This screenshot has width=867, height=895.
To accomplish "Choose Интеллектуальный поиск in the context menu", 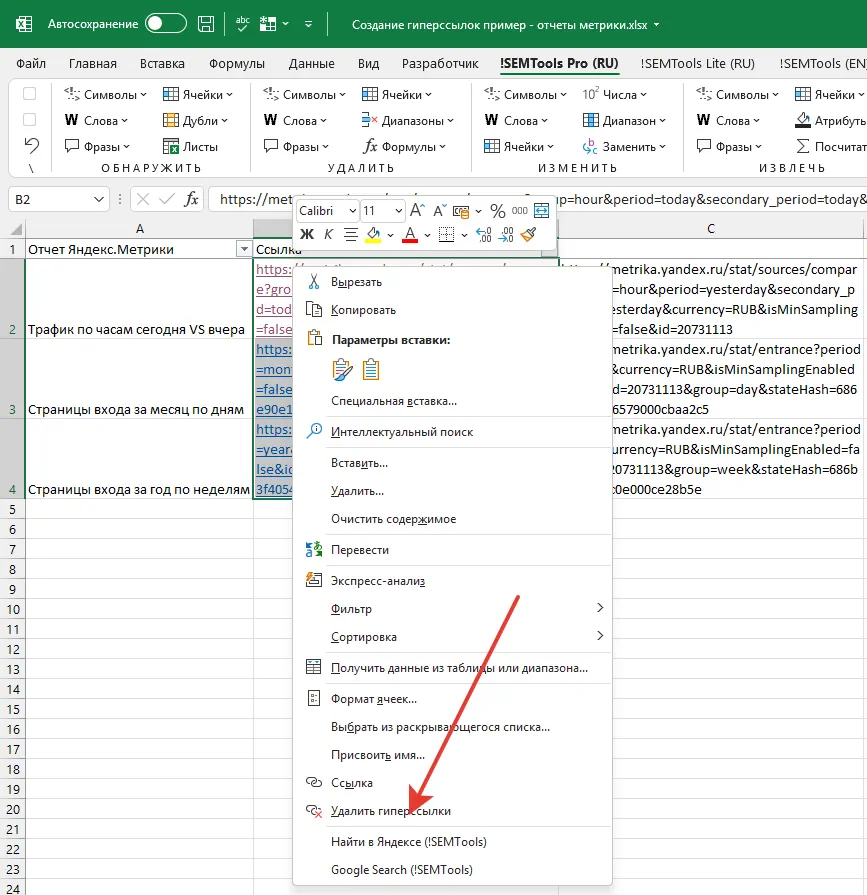I will [x=452, y=432].
